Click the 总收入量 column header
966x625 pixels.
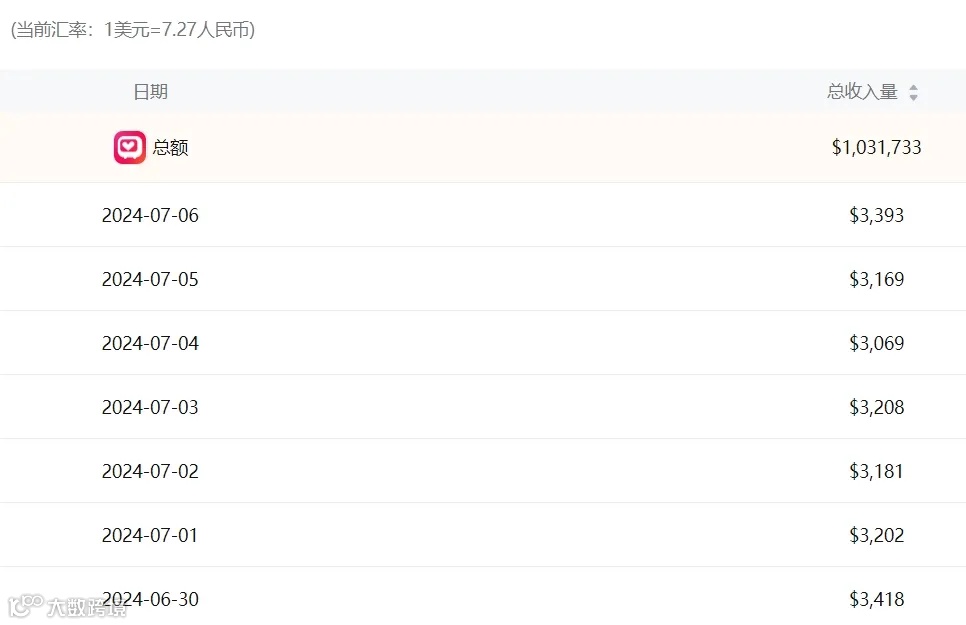[862, 92]
